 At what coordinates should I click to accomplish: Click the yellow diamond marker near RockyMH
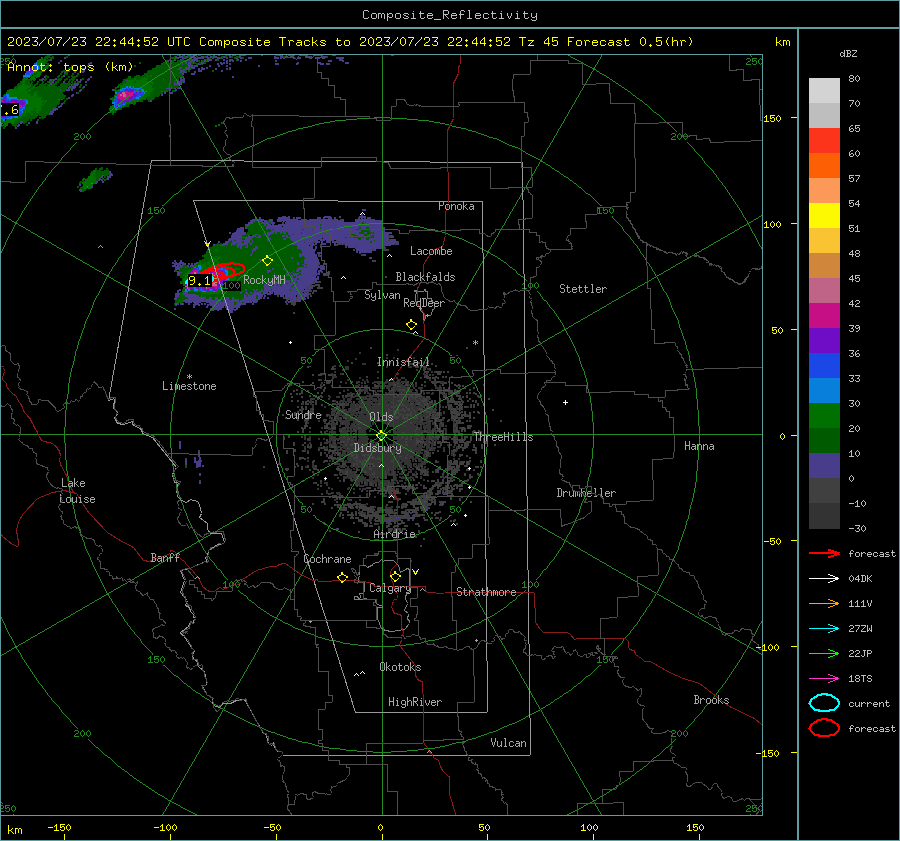(267, 261)
